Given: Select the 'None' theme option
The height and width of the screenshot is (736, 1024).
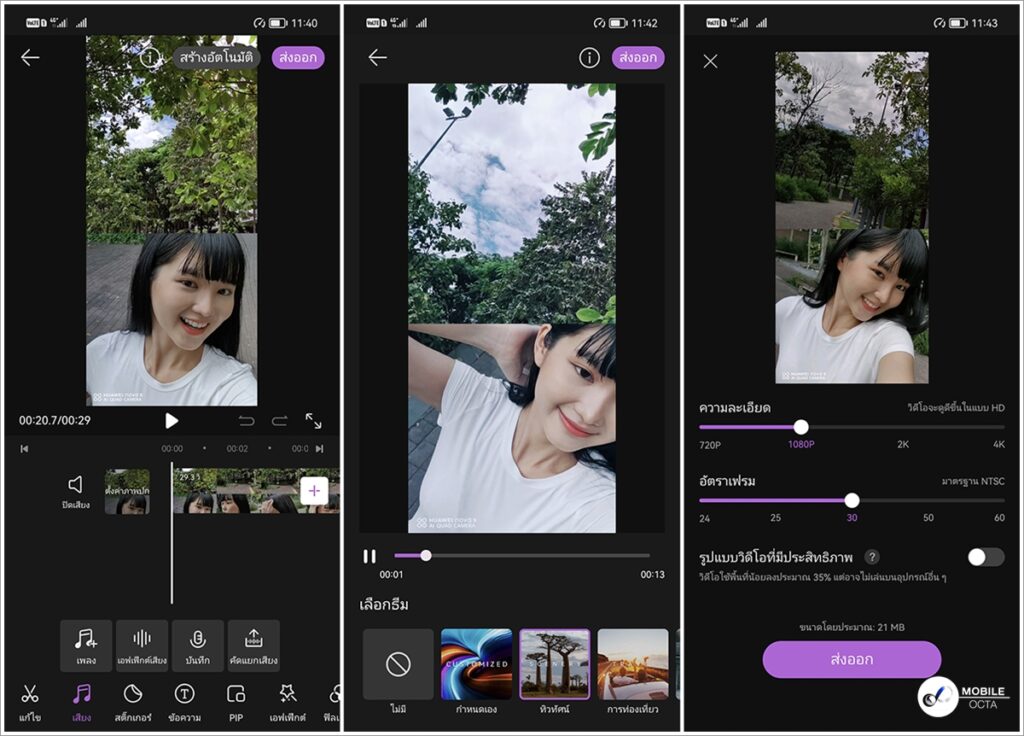Looking at the screenshot, I should click(398, 664).
